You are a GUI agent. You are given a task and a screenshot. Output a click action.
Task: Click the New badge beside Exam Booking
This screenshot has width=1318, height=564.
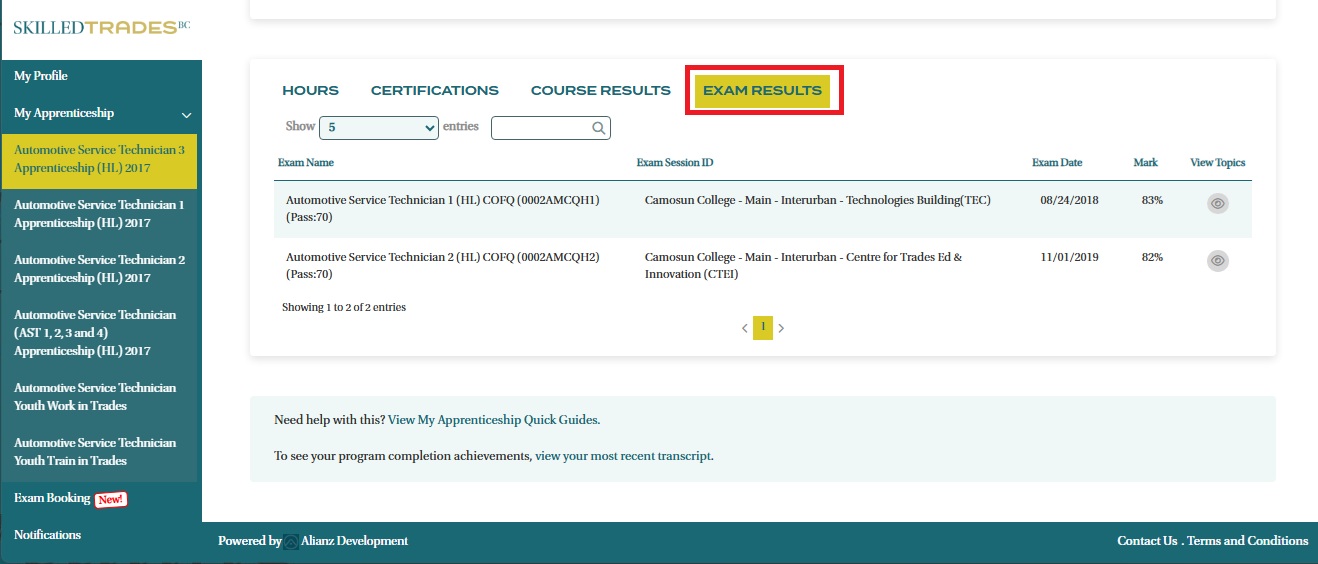click(x=111, y=499)
